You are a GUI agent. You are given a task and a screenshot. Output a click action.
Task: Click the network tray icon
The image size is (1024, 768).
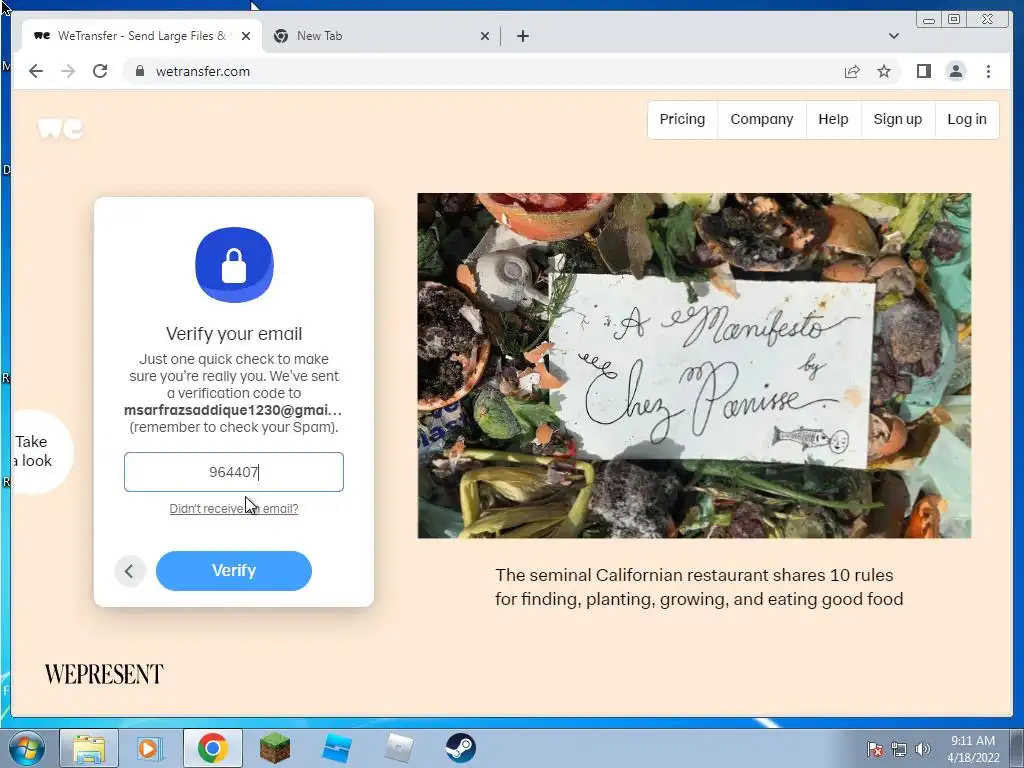[899, 749]
